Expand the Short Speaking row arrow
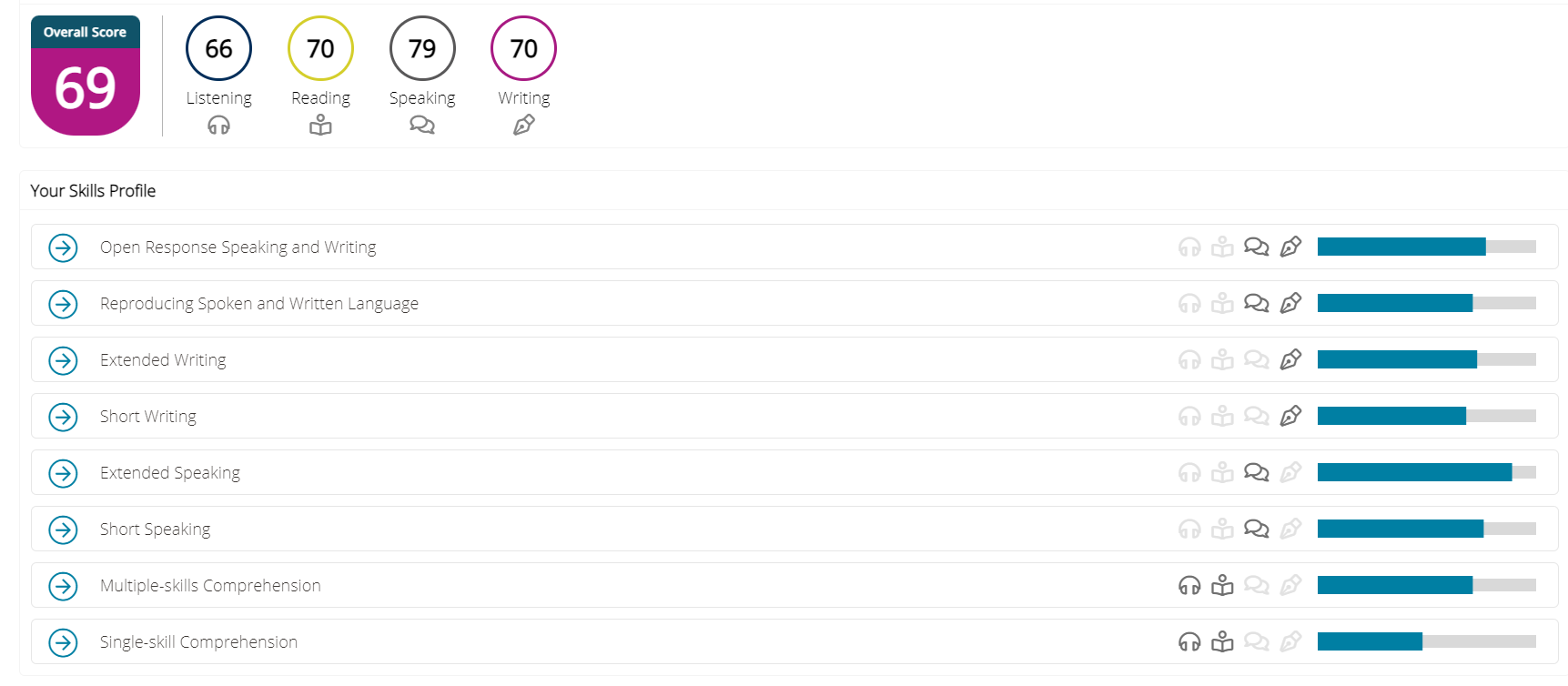The width and height of the screenshot is (1568, 686). (x=63, y=530)
